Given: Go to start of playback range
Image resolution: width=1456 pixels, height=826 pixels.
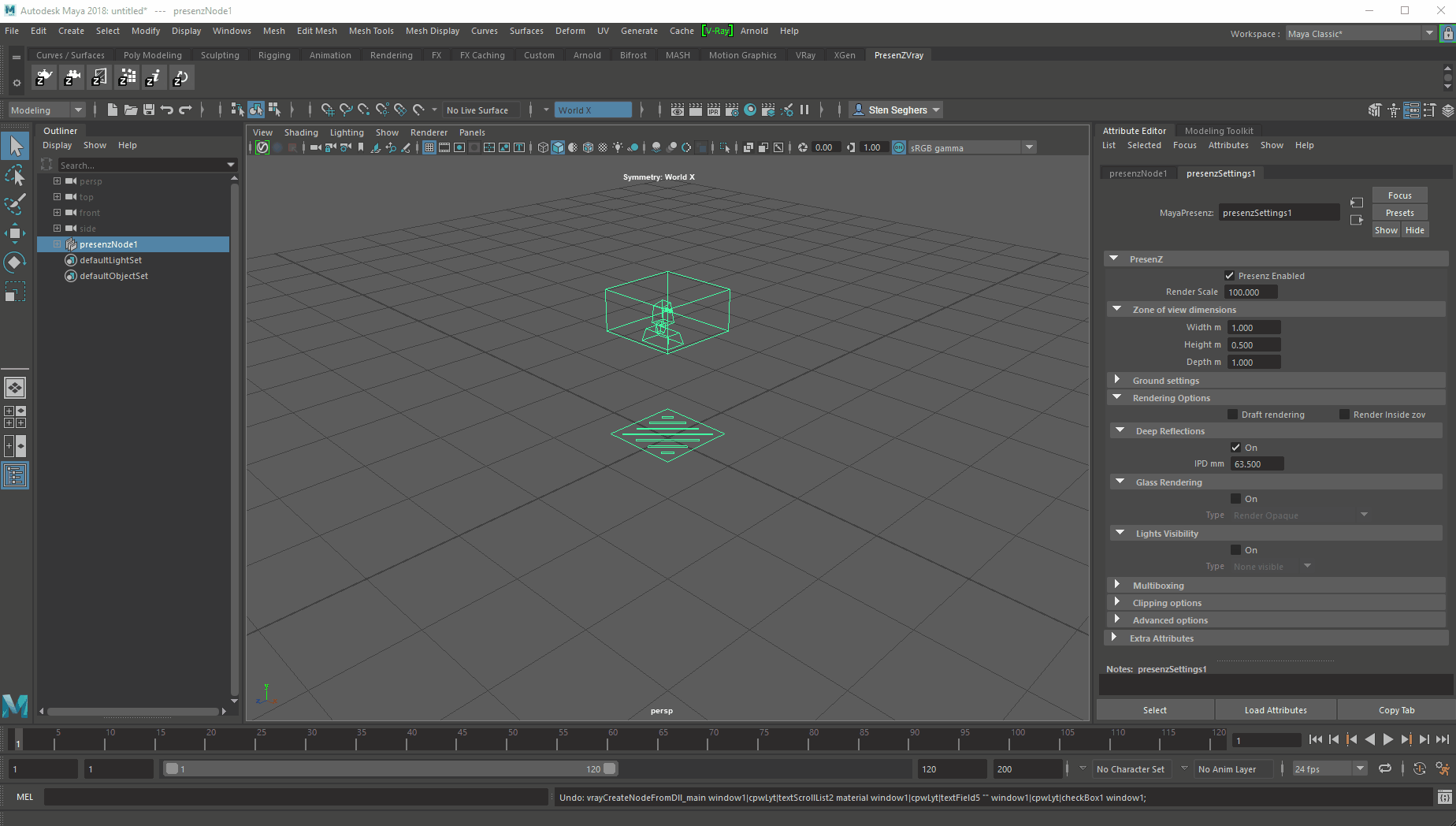Looking at the screenshot, I should click(1315, 739).
